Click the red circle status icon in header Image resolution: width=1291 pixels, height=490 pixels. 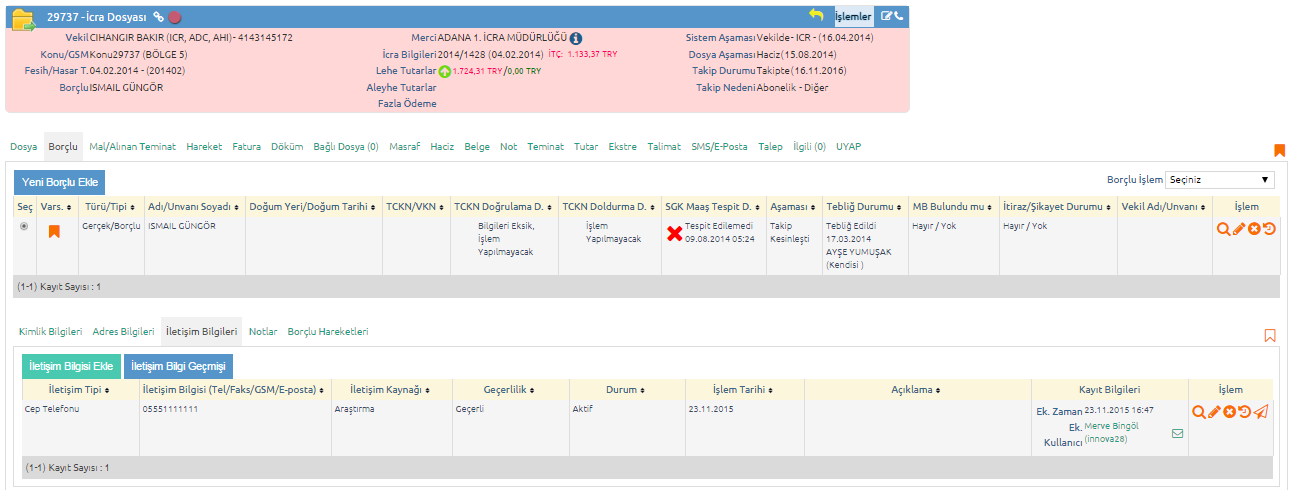tap(175, 17)
